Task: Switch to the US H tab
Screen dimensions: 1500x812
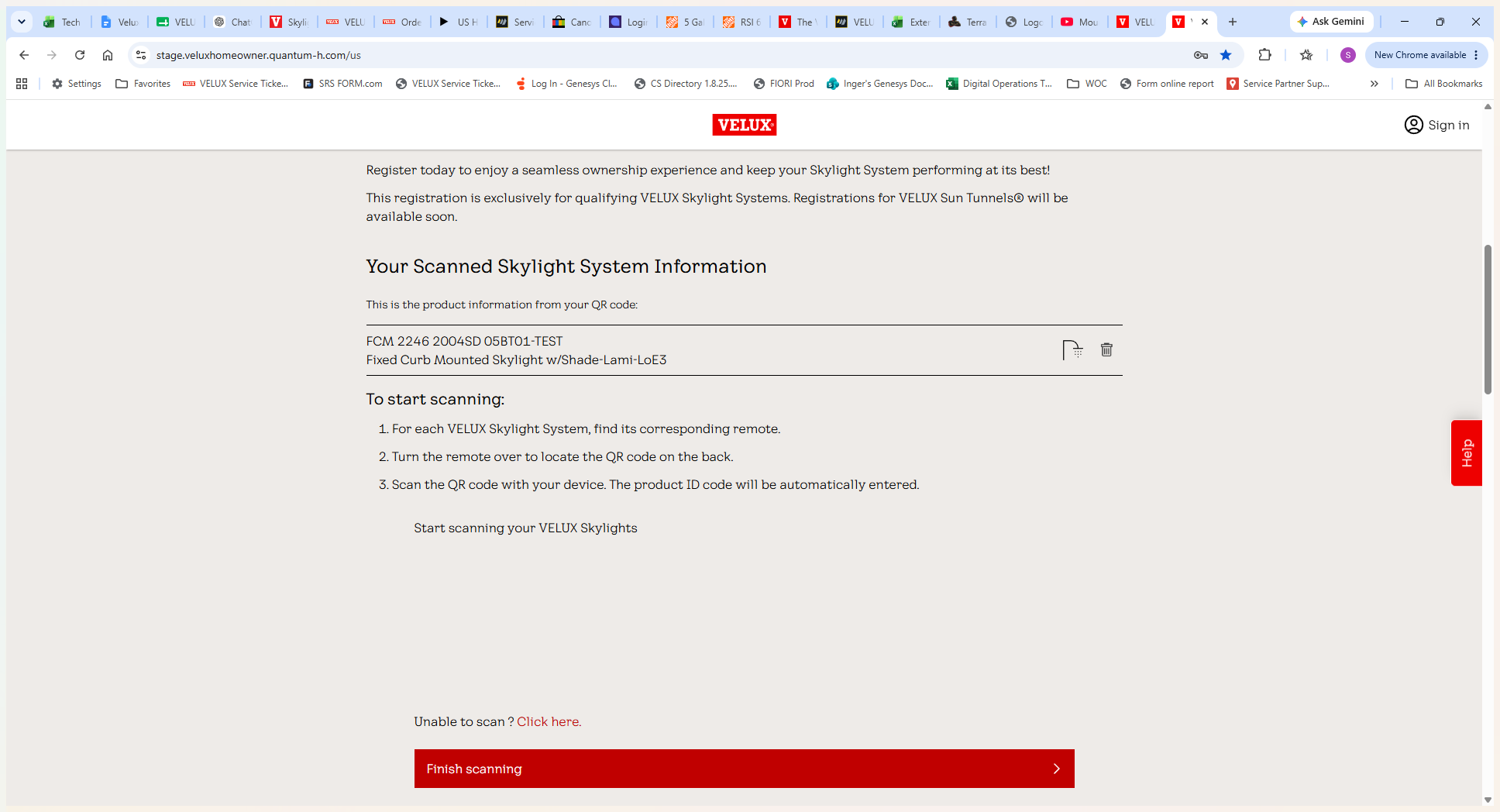Action: pos(459,22)
